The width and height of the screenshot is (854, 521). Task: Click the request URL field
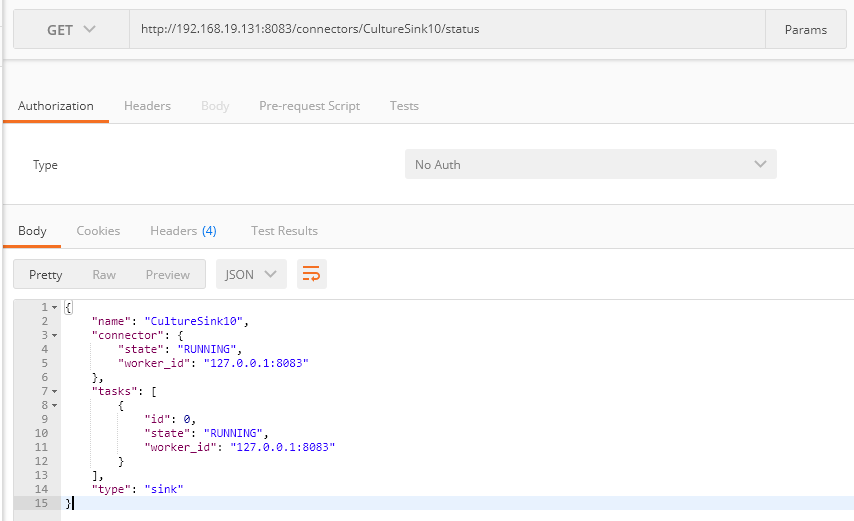447,29
